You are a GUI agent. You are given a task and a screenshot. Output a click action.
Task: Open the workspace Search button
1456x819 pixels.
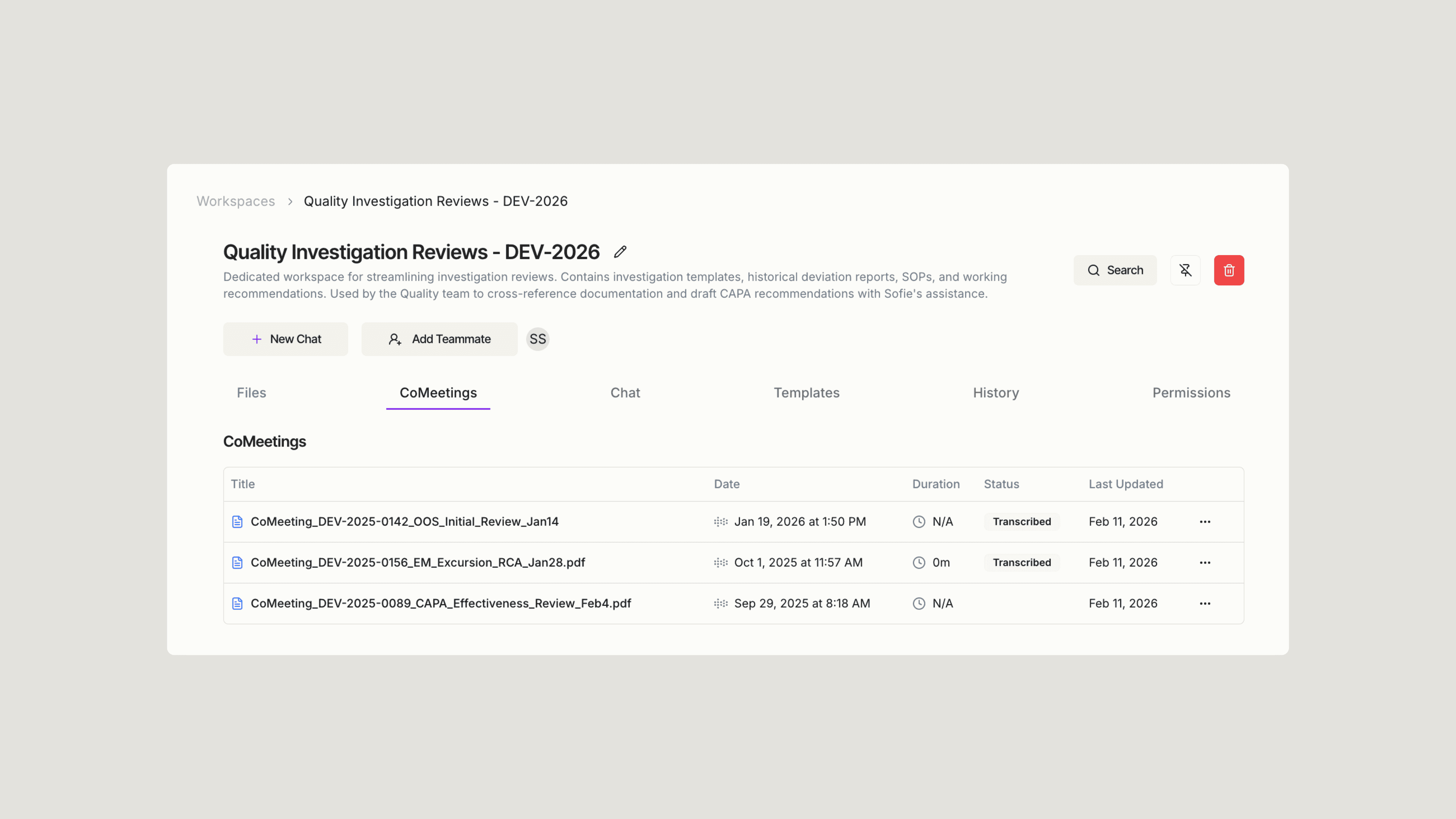pos(1115,270)
